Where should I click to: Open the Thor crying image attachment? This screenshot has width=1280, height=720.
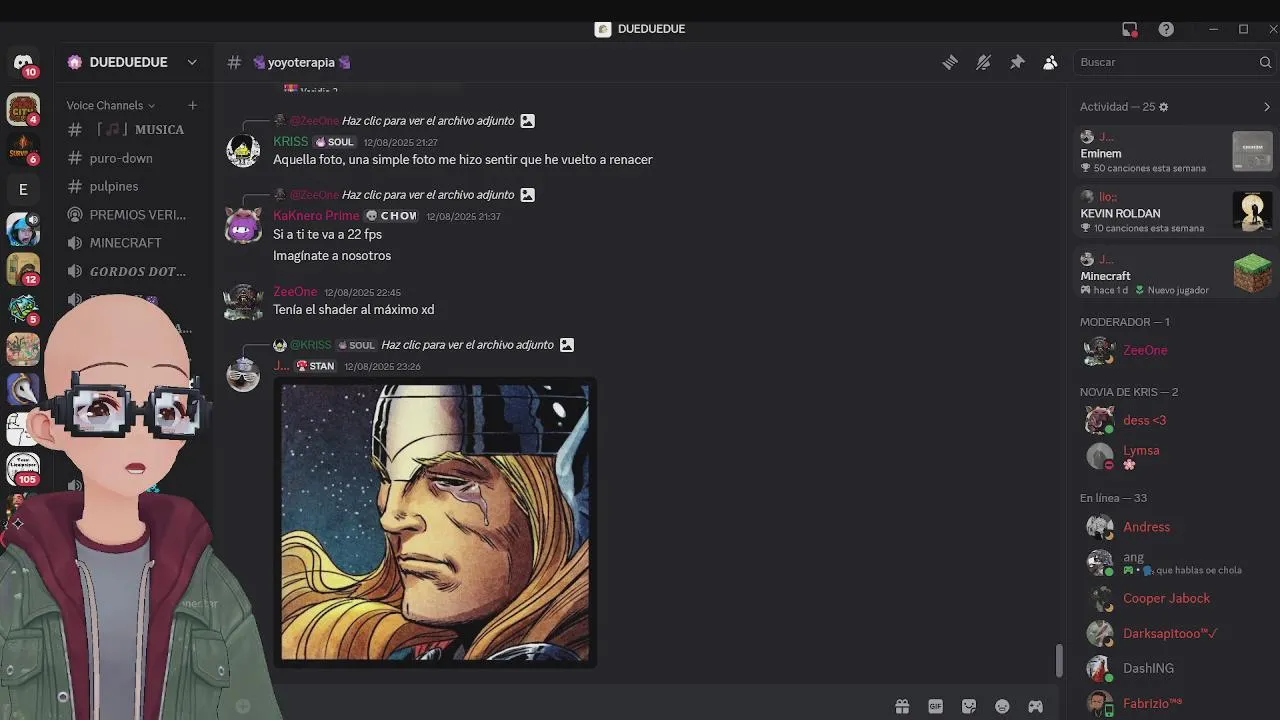tap(435, 522)
